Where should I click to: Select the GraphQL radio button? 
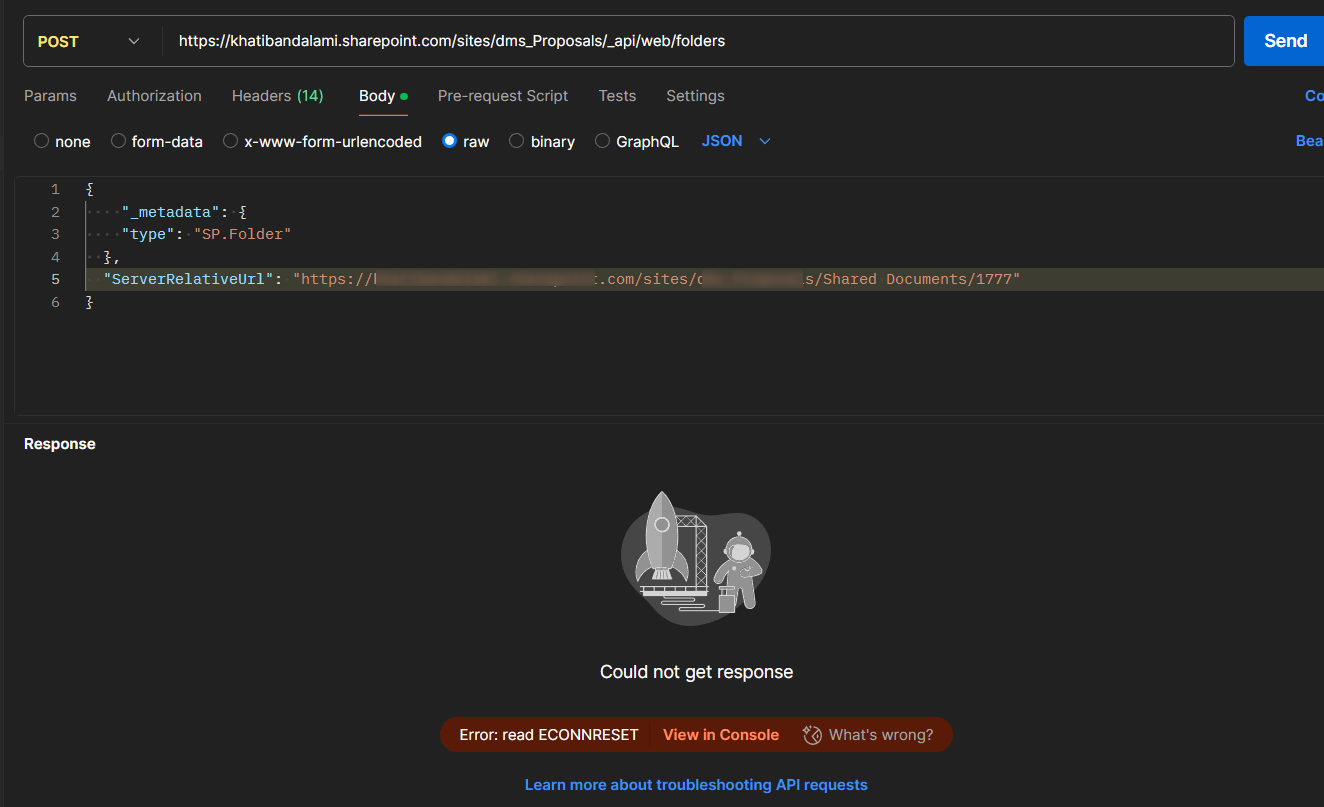point(602,141)
